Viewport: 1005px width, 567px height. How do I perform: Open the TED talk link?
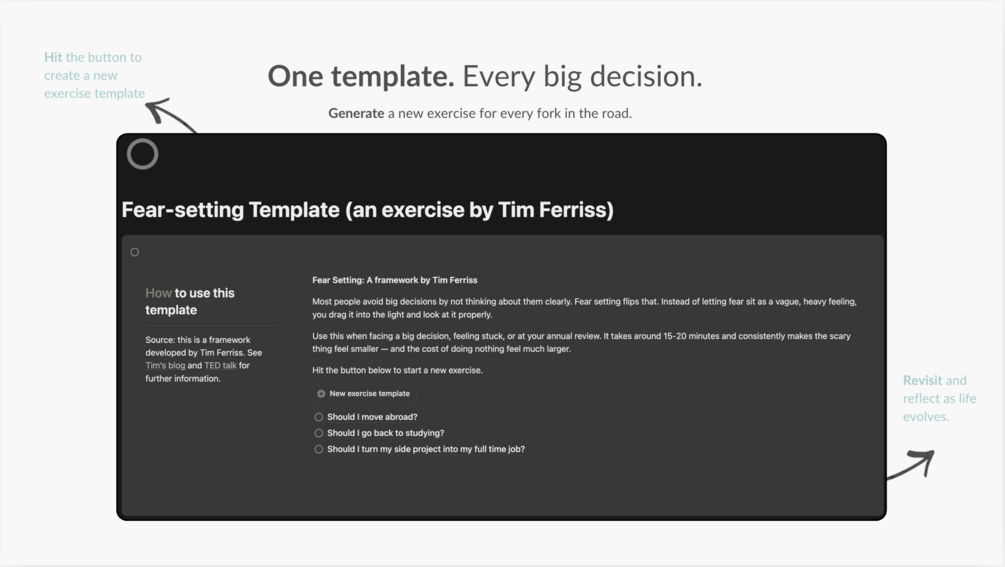[x=220, y=366]
